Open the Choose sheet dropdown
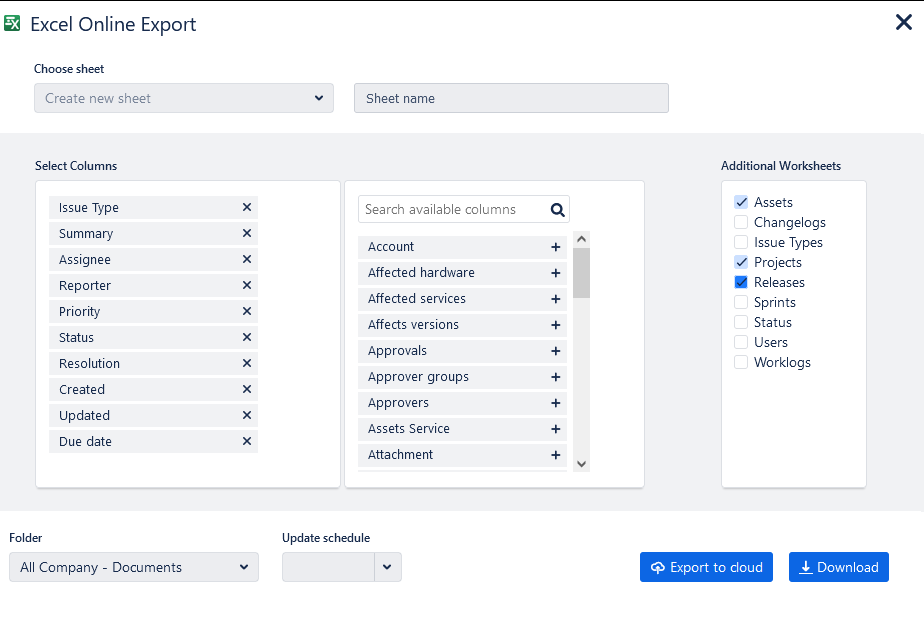Screen dimensions: 924x640 click(x=184, y=98)
